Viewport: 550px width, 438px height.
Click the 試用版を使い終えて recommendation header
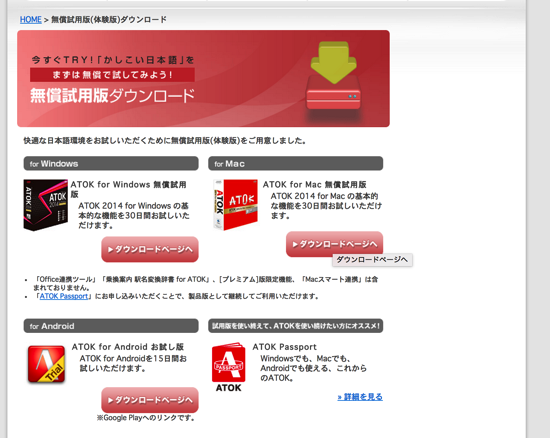[295, 326]
